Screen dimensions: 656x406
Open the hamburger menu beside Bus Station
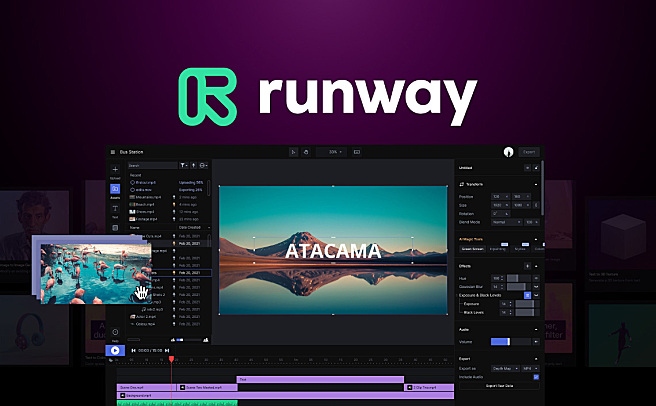113,152
